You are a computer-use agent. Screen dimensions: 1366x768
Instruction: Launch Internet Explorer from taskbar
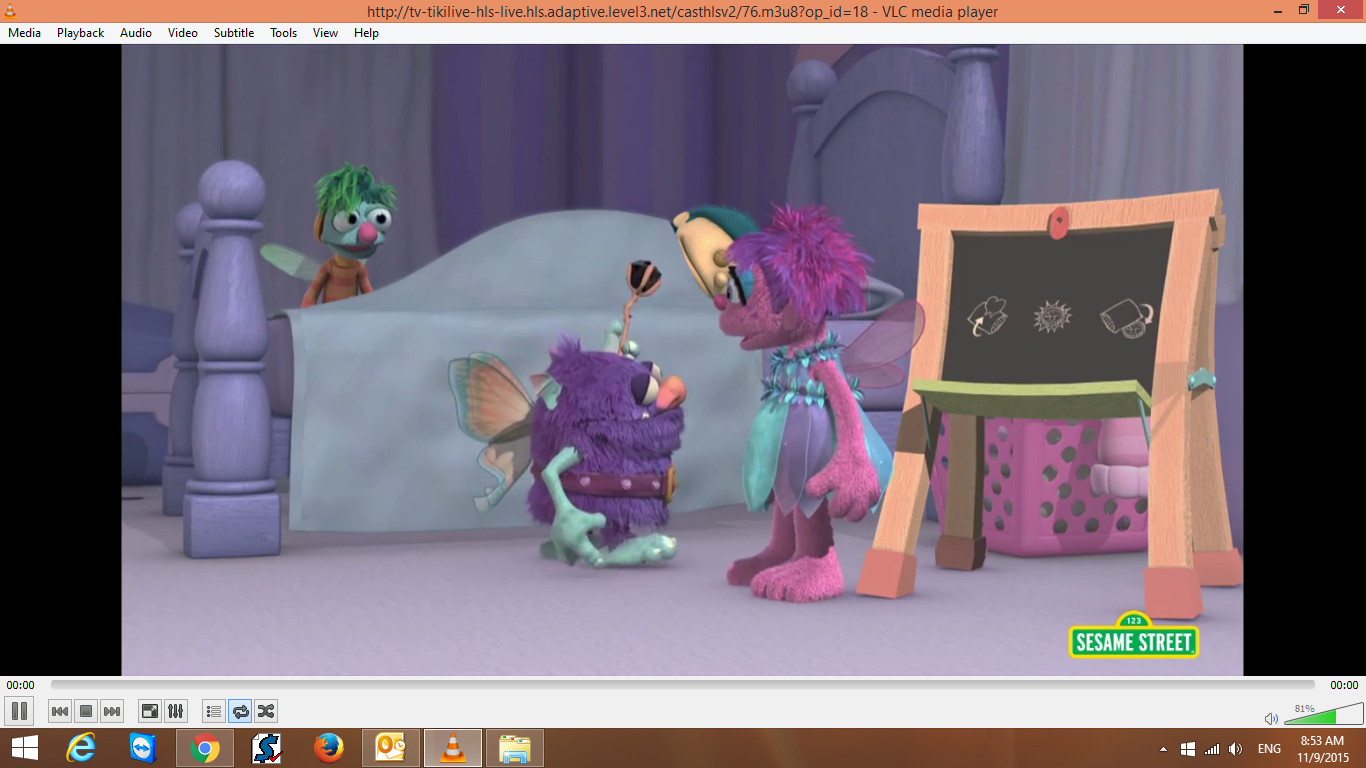pos(81,748)
